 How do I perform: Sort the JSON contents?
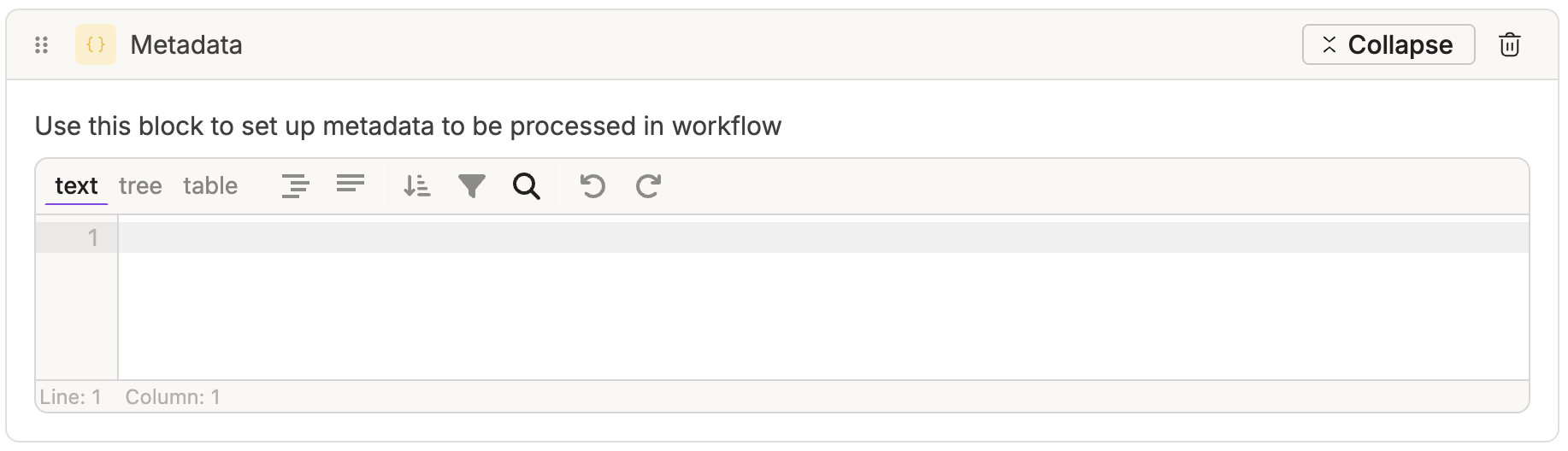tap(416, 185)
